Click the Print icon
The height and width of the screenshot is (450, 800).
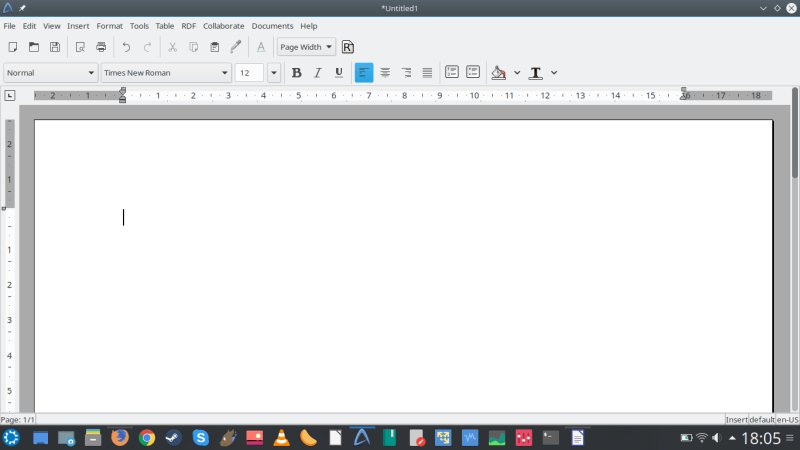click(101, 47)
